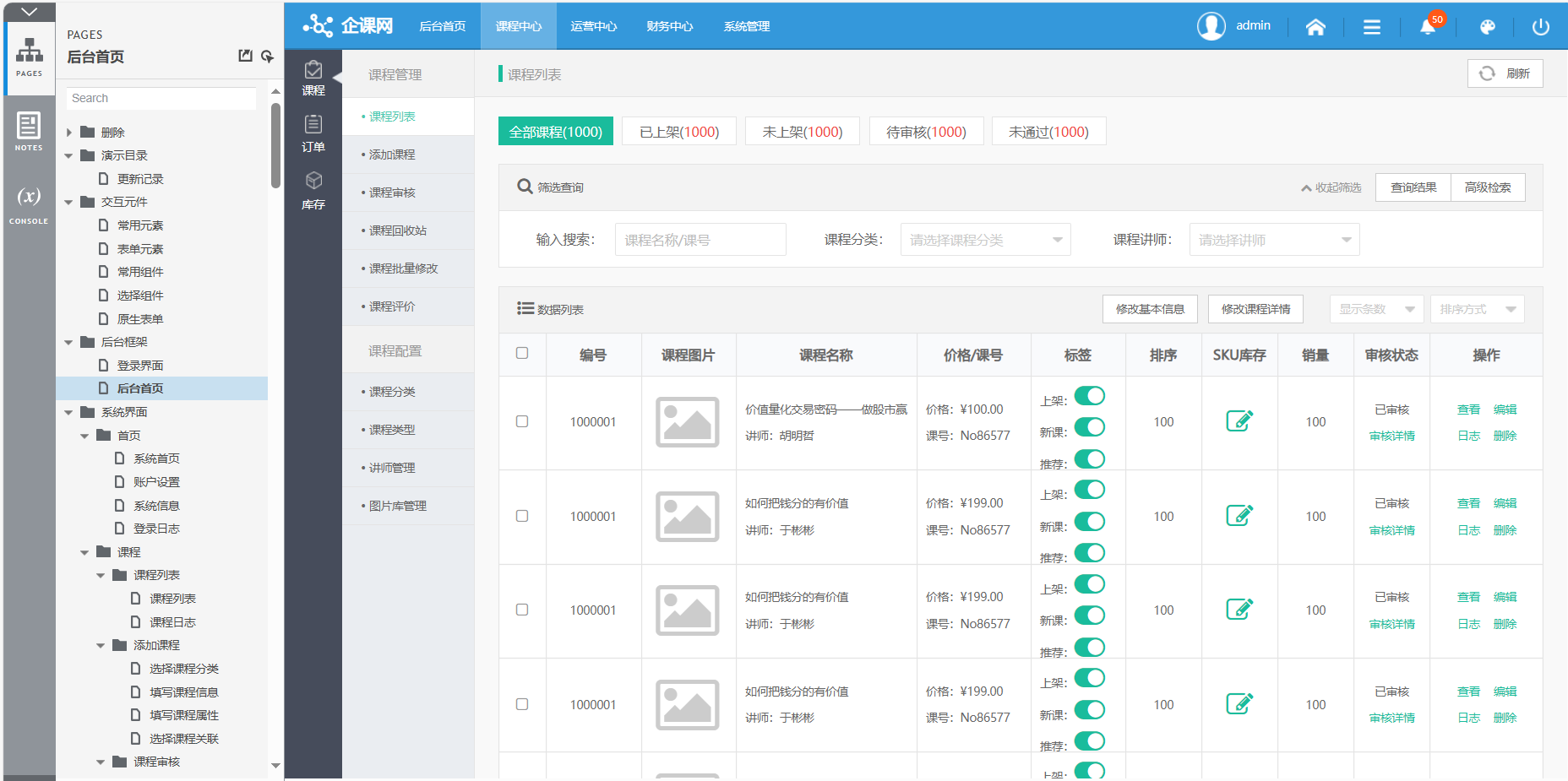The image size is (1568, 781).
Task: Switch to 后台首页 top nav
Action: 443,26
